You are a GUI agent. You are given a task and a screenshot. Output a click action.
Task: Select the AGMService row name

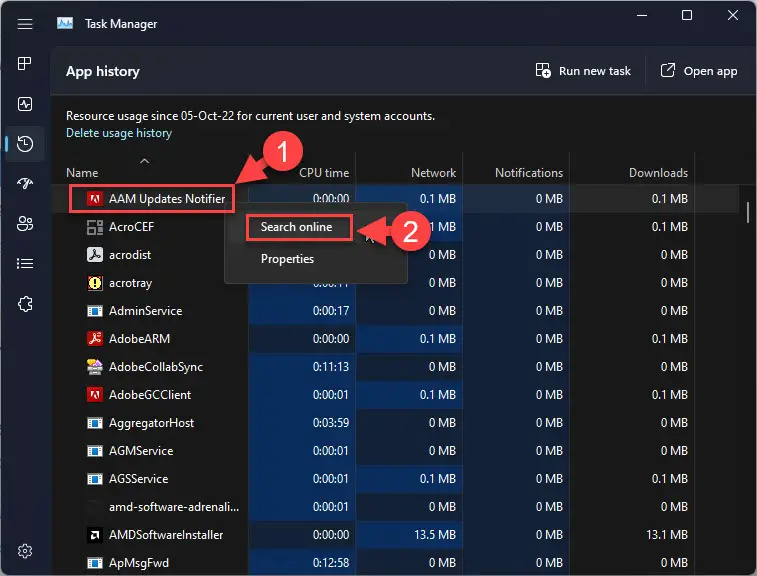[x=141, y=451]
